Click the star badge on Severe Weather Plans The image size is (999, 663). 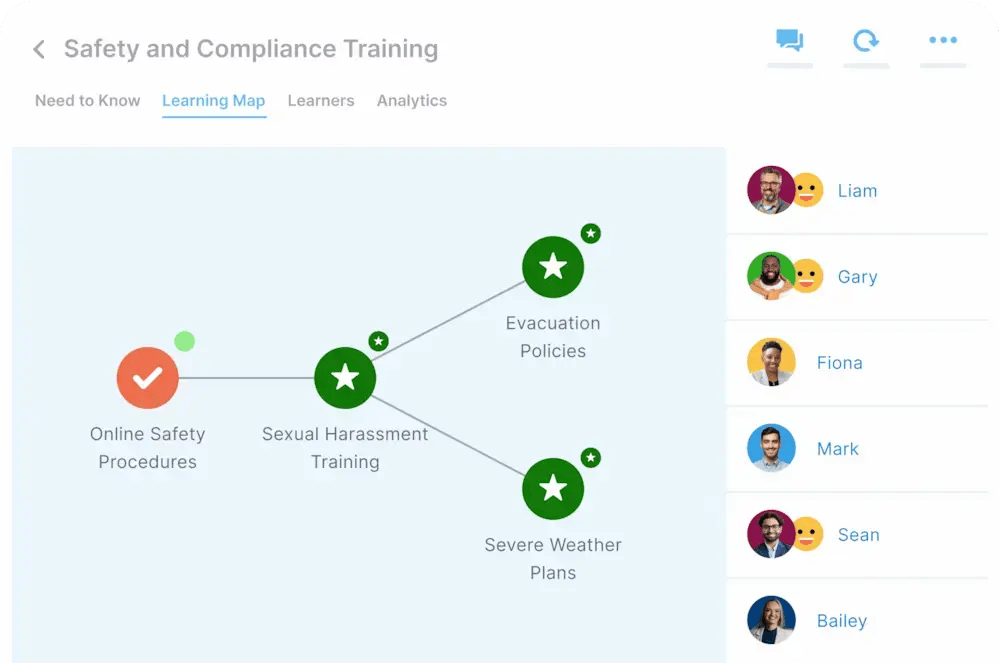[x=590, y=457]
